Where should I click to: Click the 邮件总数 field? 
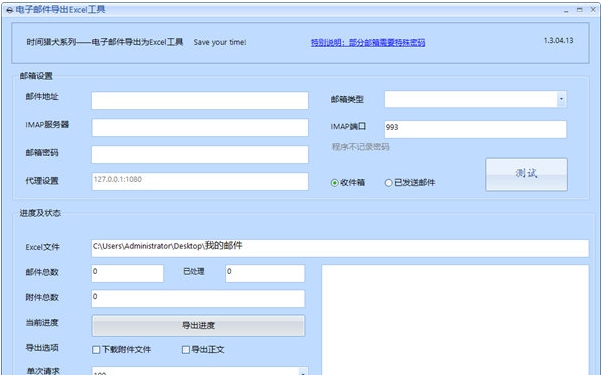coord(127,273)
